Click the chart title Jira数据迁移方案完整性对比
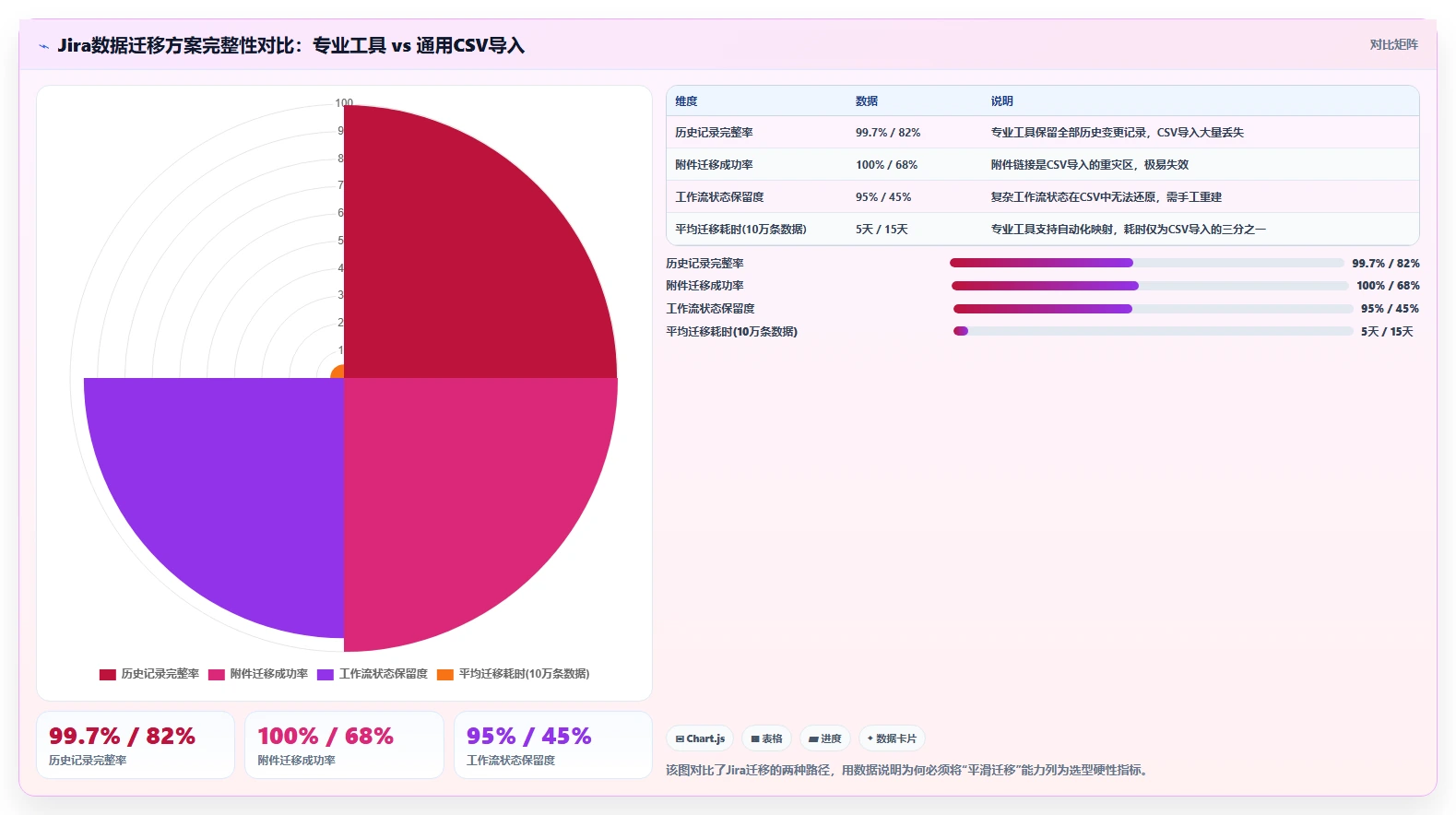The width and height of the screenshot is (1456, 815). 290,45
